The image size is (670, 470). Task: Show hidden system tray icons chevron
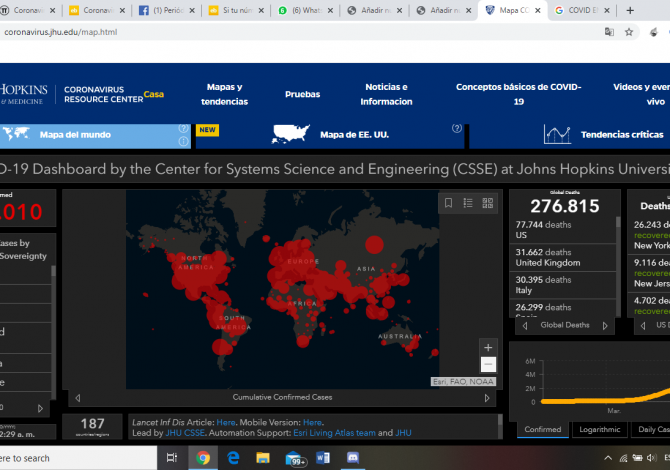point(608,458)
